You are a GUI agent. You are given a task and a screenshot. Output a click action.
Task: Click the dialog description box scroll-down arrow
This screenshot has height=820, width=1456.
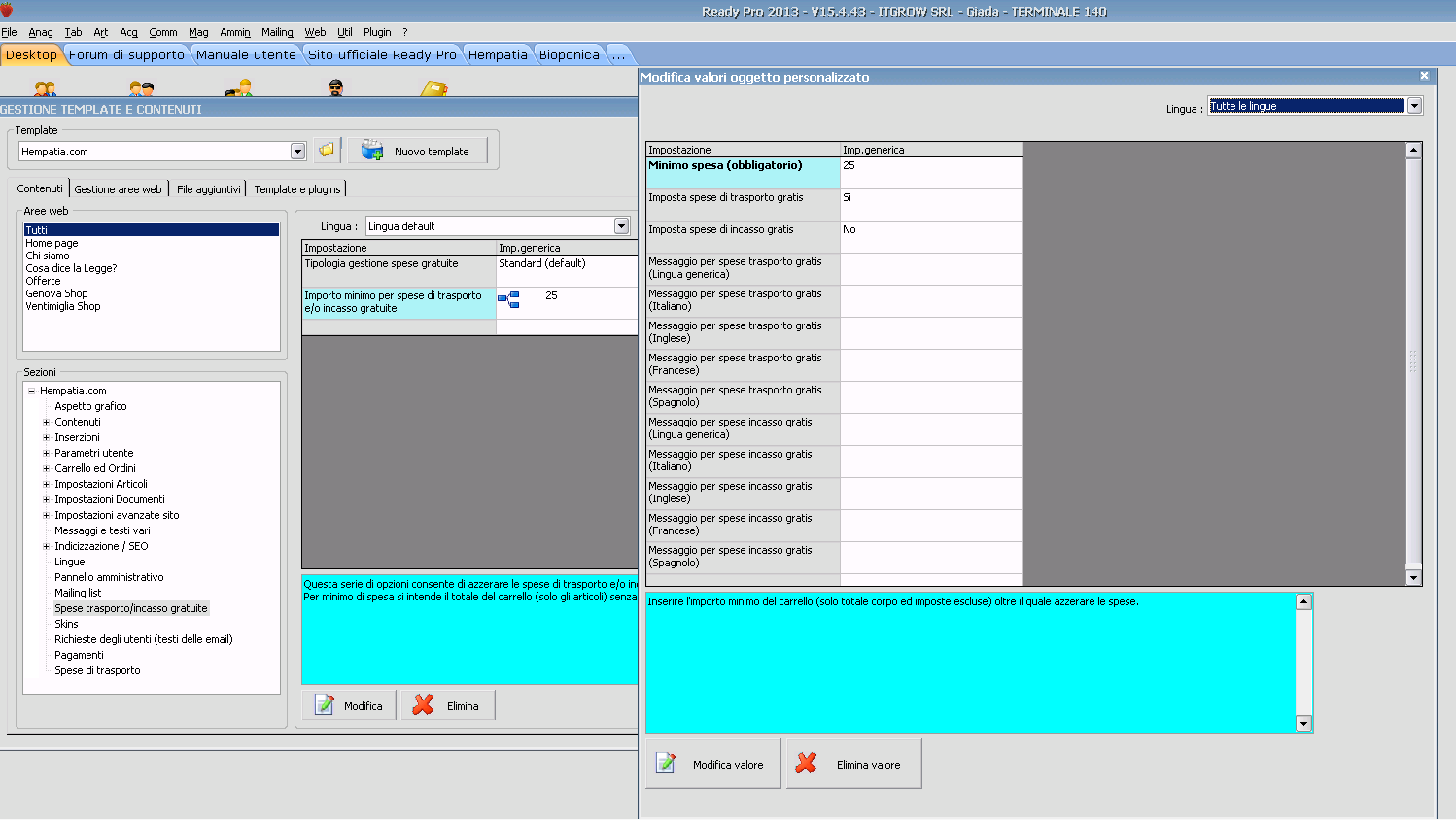tap(1304, 724)
